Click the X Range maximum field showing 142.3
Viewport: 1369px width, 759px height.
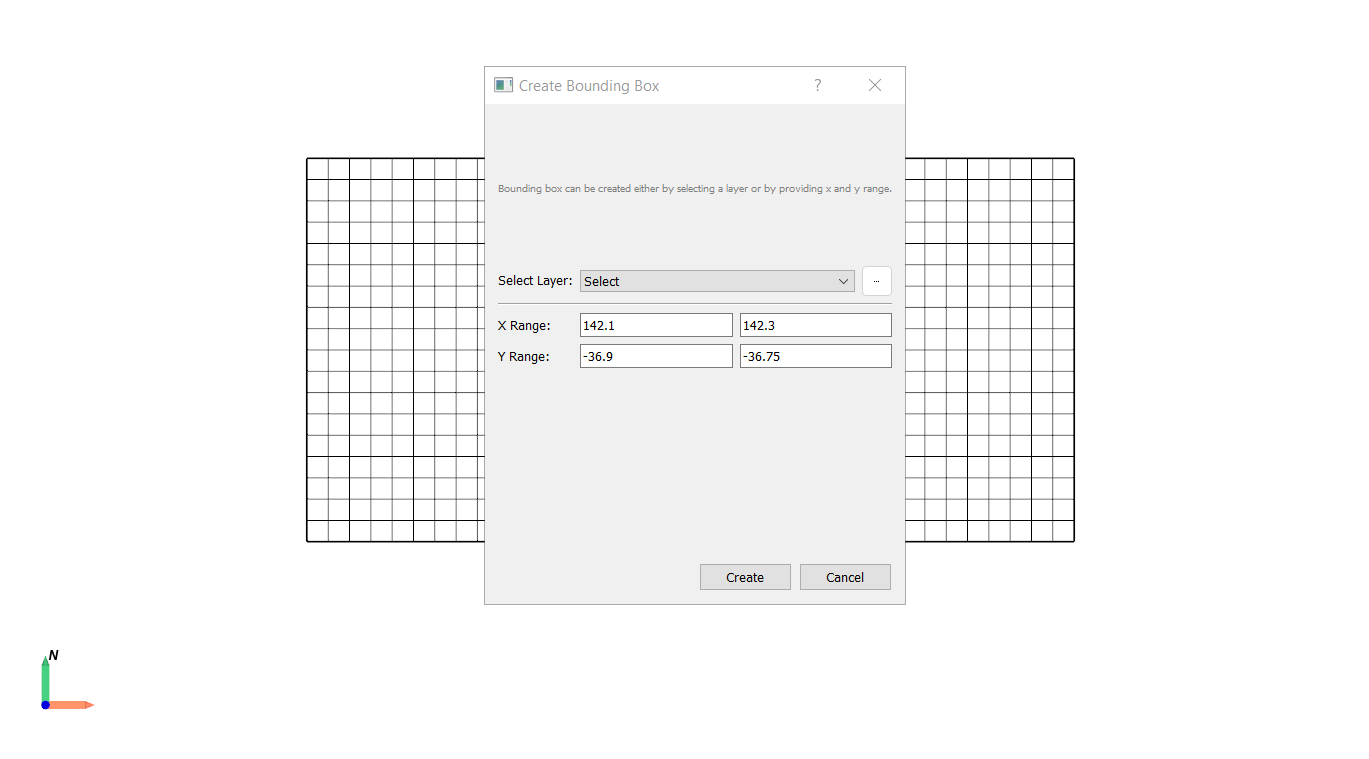pyautogui.click(x=815, y=325)
